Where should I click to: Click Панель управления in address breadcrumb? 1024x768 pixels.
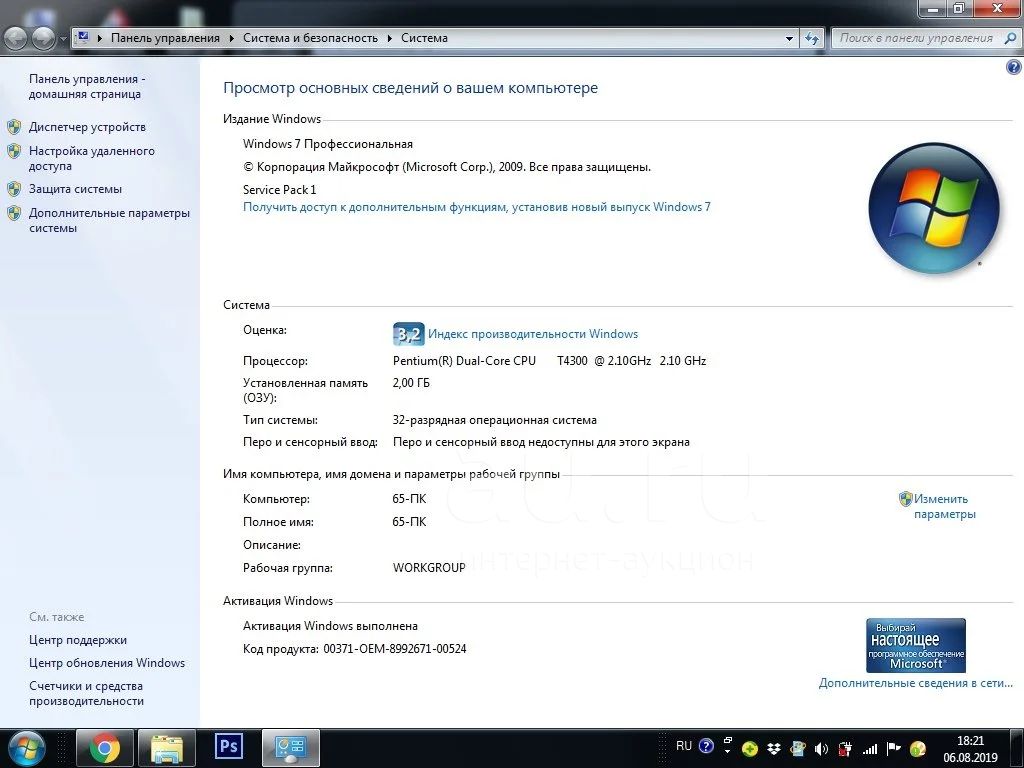point(165,38)
